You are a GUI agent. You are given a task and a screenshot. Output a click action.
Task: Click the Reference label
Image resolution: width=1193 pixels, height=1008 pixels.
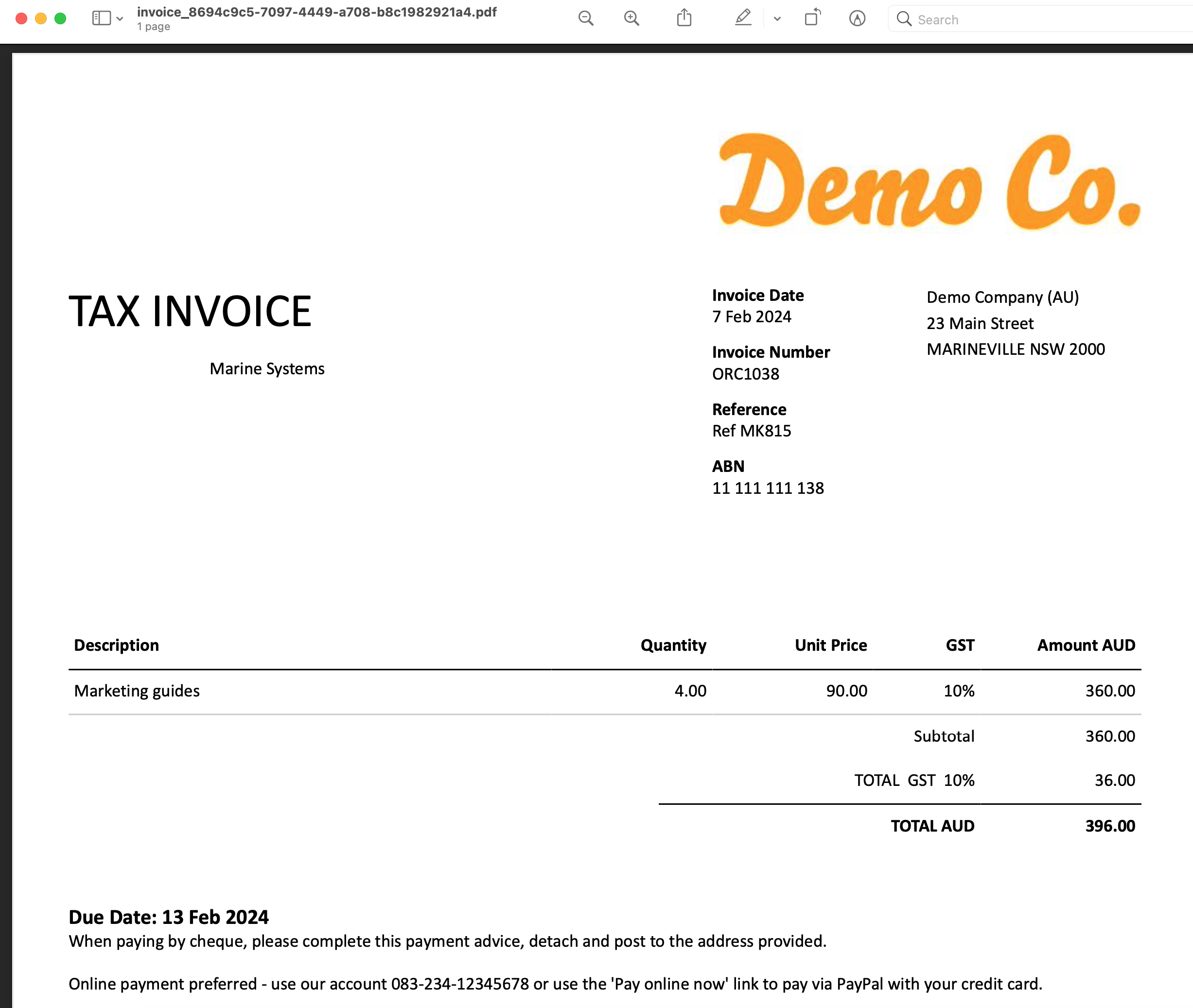tap(749, 410)
